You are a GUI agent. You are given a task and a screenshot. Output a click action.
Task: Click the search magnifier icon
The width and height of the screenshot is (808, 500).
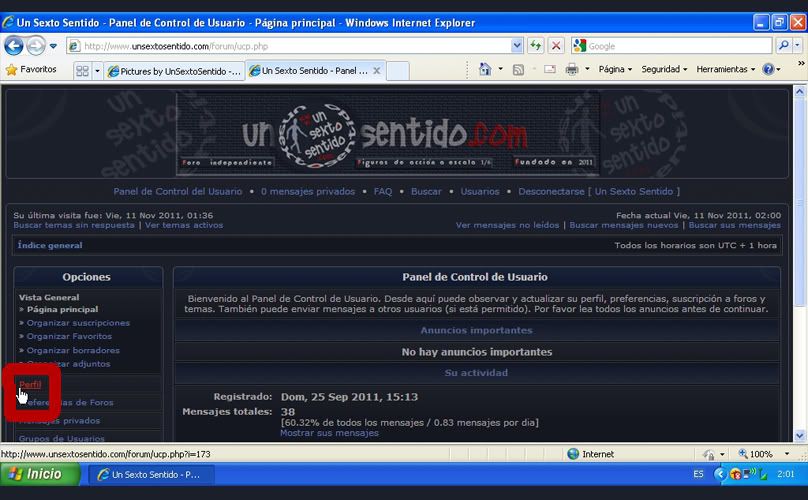(x=784, y=46)
